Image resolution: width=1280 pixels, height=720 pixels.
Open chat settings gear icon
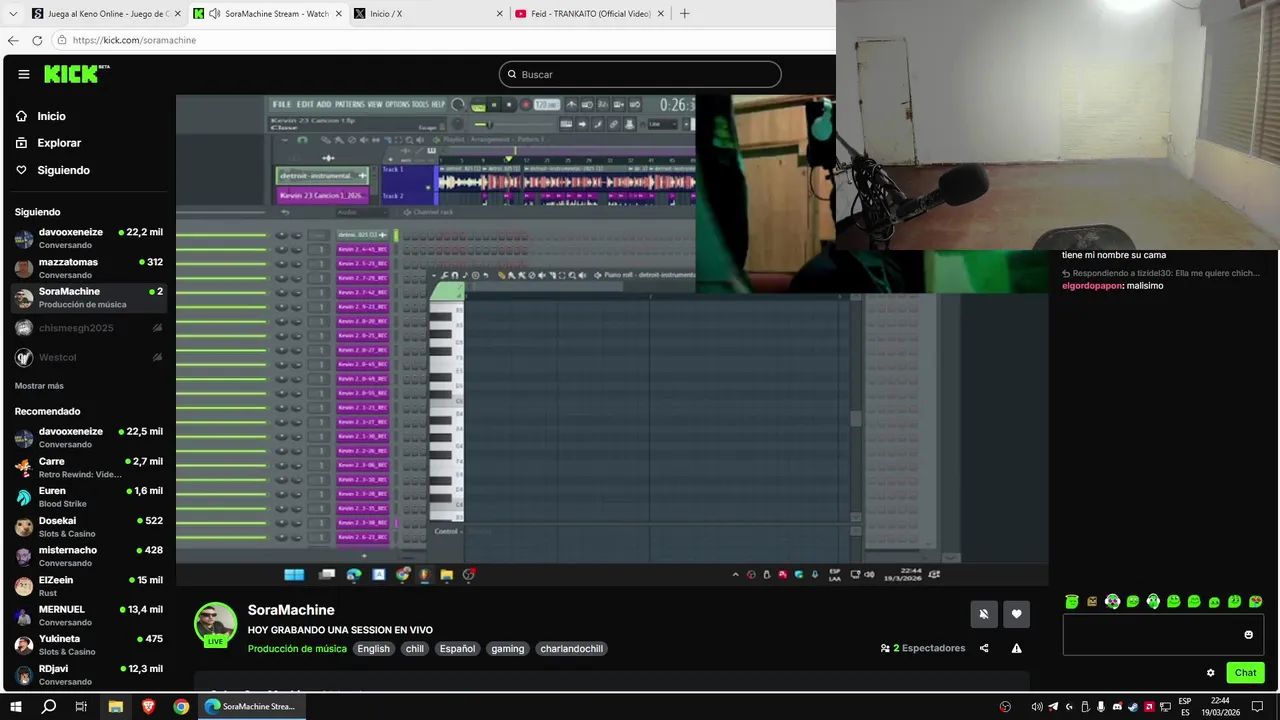click(1210, 673)
